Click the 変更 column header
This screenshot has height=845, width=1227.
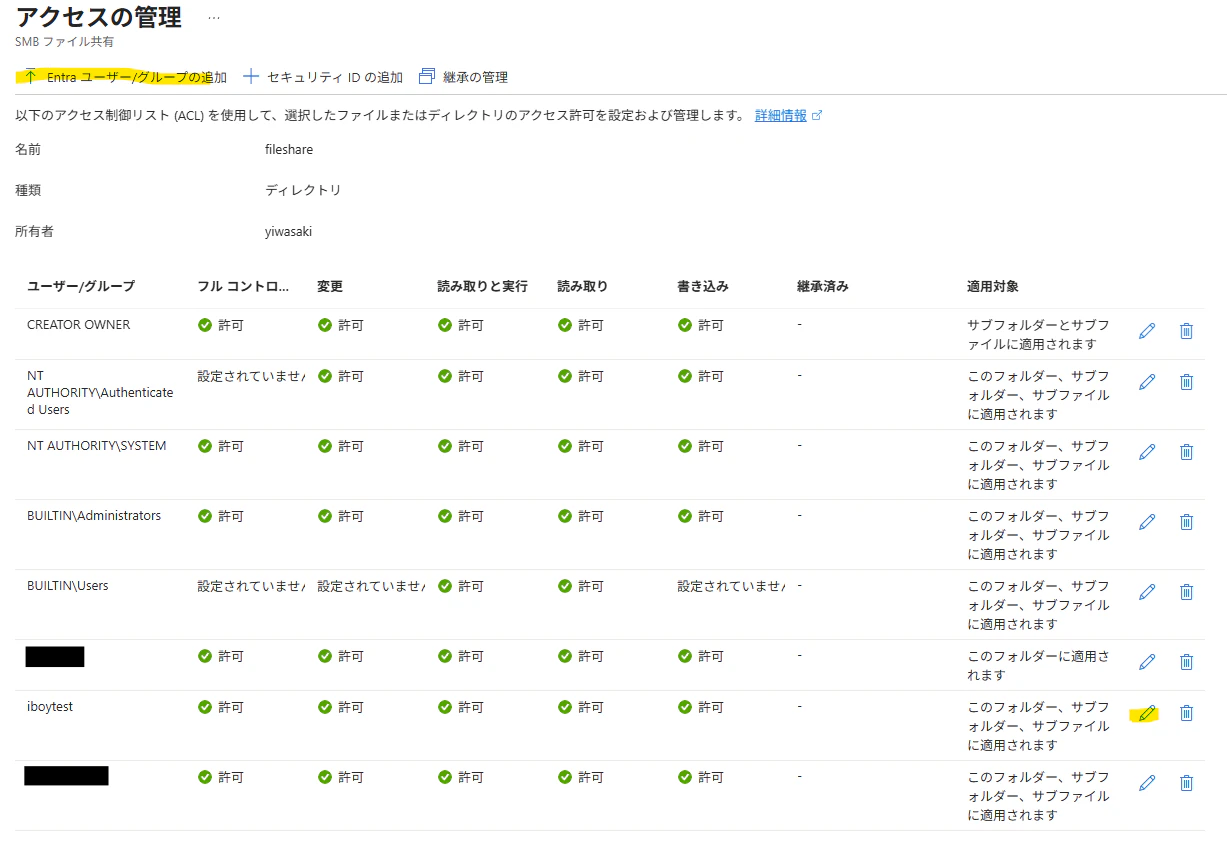tap(330, 286)
